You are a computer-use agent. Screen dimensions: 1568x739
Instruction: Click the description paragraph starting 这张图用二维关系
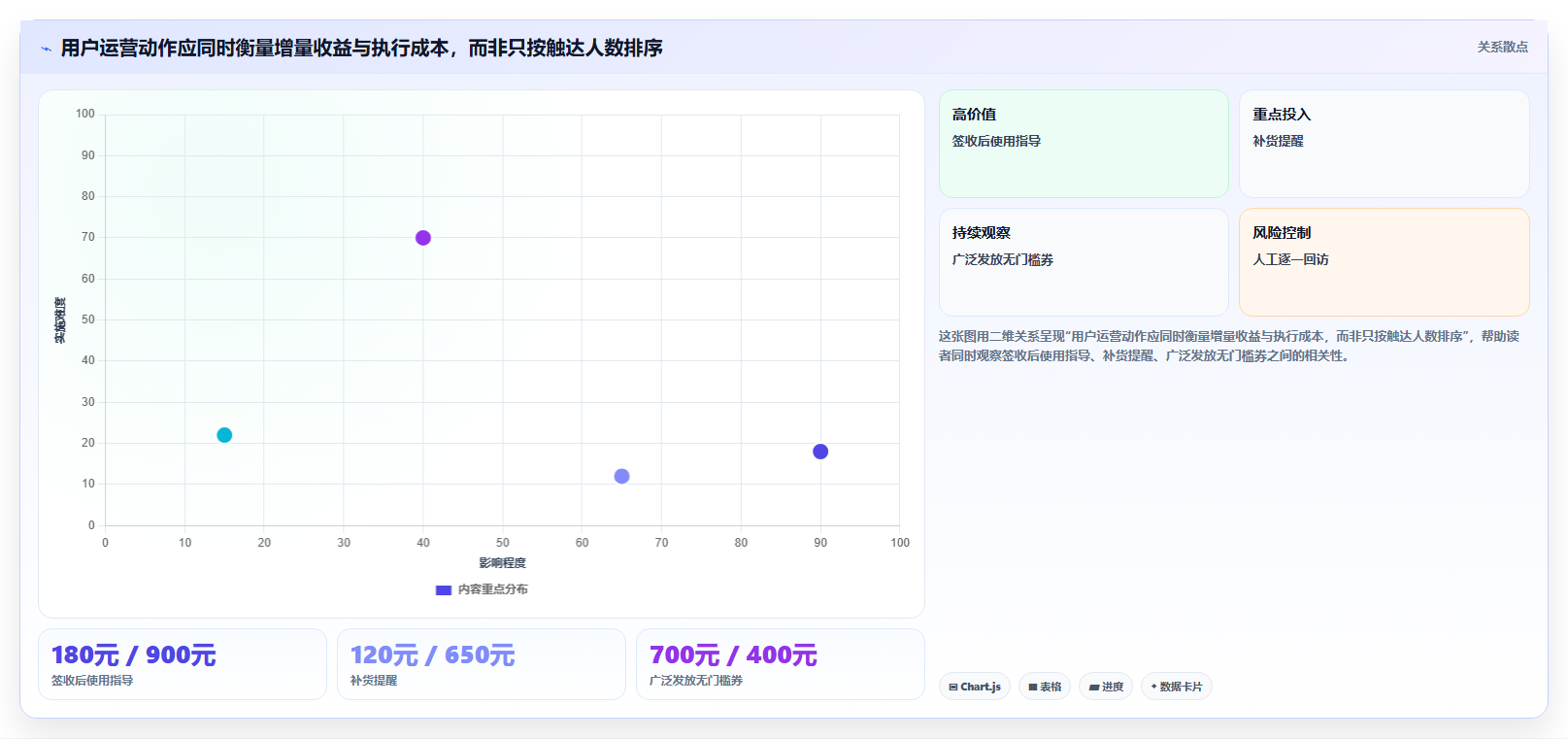[x=1229, y=346]
